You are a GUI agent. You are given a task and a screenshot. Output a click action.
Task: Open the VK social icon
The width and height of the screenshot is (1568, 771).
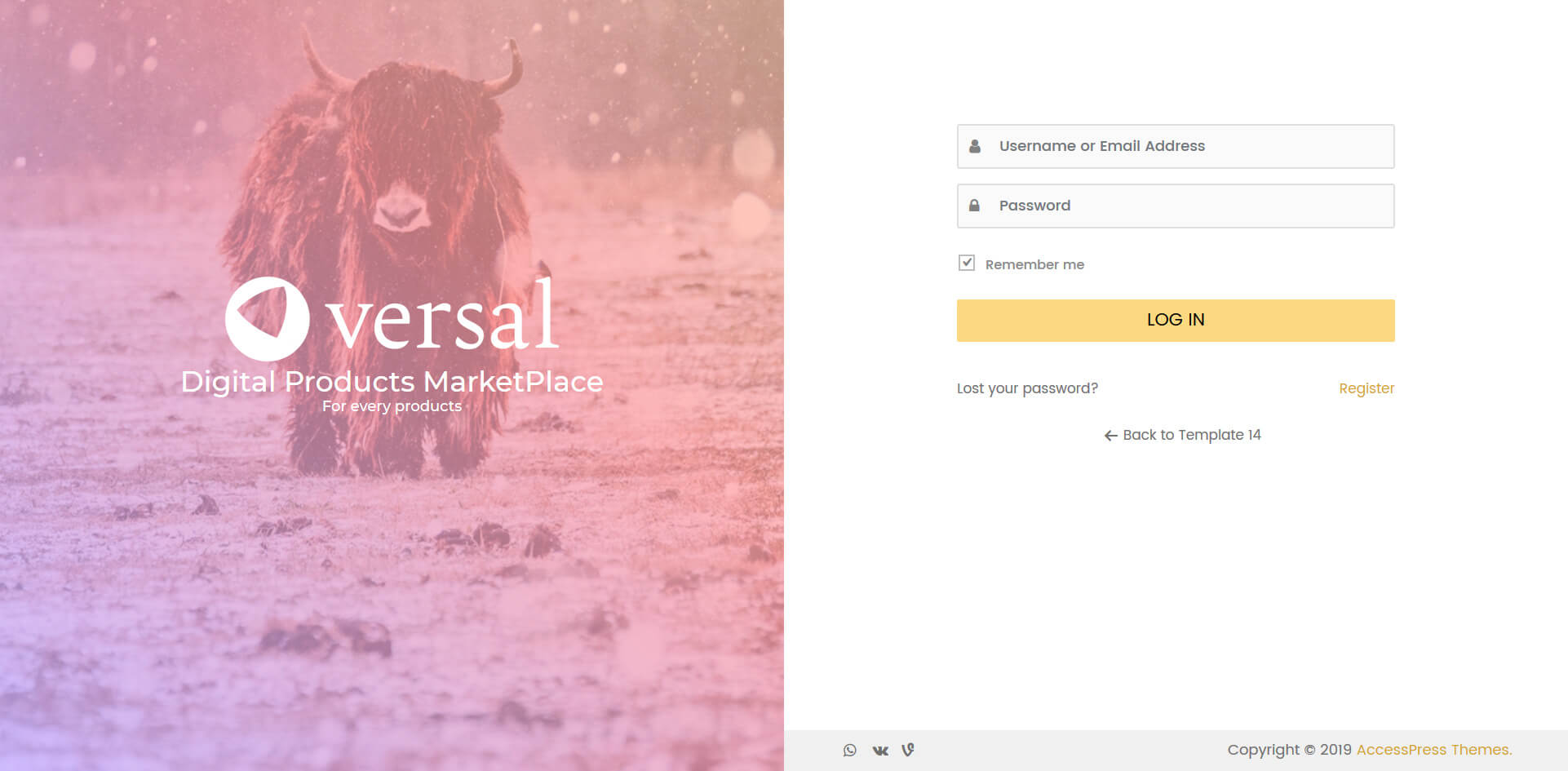(x=880, y=751)
